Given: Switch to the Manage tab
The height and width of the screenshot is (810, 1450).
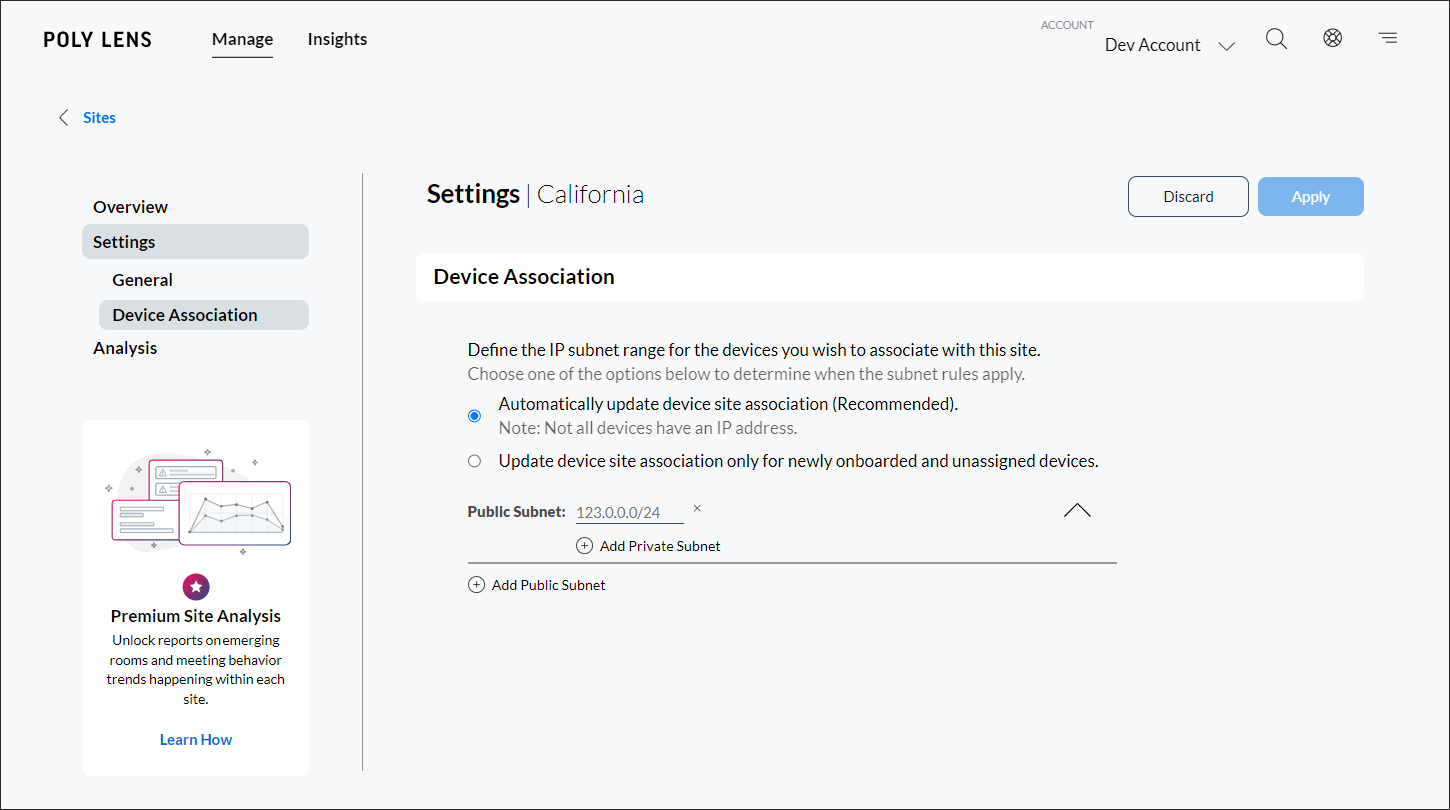Looking at the screenshot, I should click(x=242, y=39).
